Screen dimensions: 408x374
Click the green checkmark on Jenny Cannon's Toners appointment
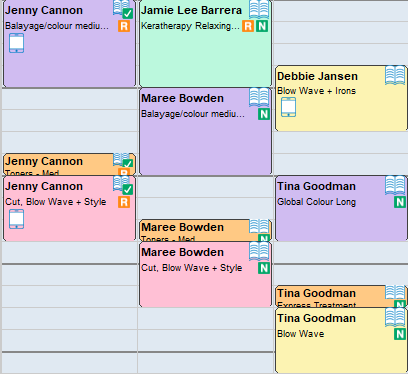point(128,163)
